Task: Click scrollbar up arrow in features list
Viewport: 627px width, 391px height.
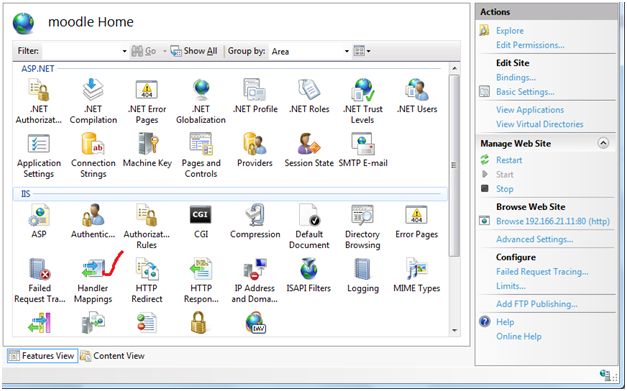Action: pos(454,68)
